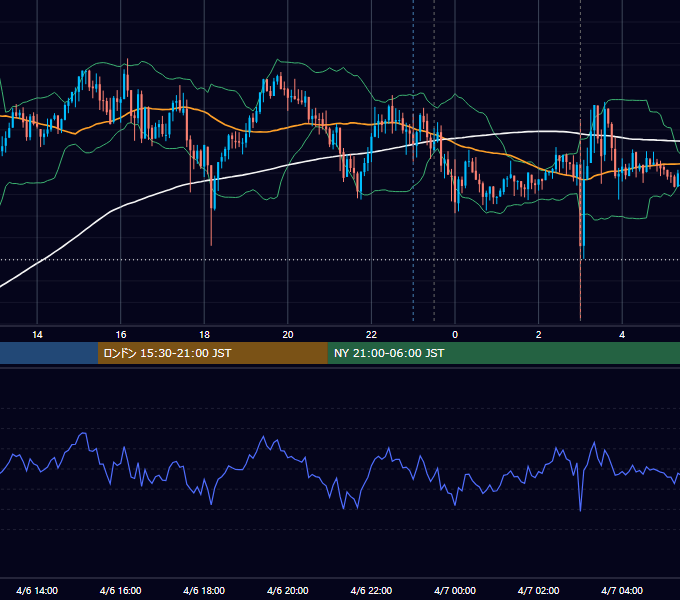Screen dimensions: 680x600
Task: Click the 18 hour axis label
Action: [204, 335]
